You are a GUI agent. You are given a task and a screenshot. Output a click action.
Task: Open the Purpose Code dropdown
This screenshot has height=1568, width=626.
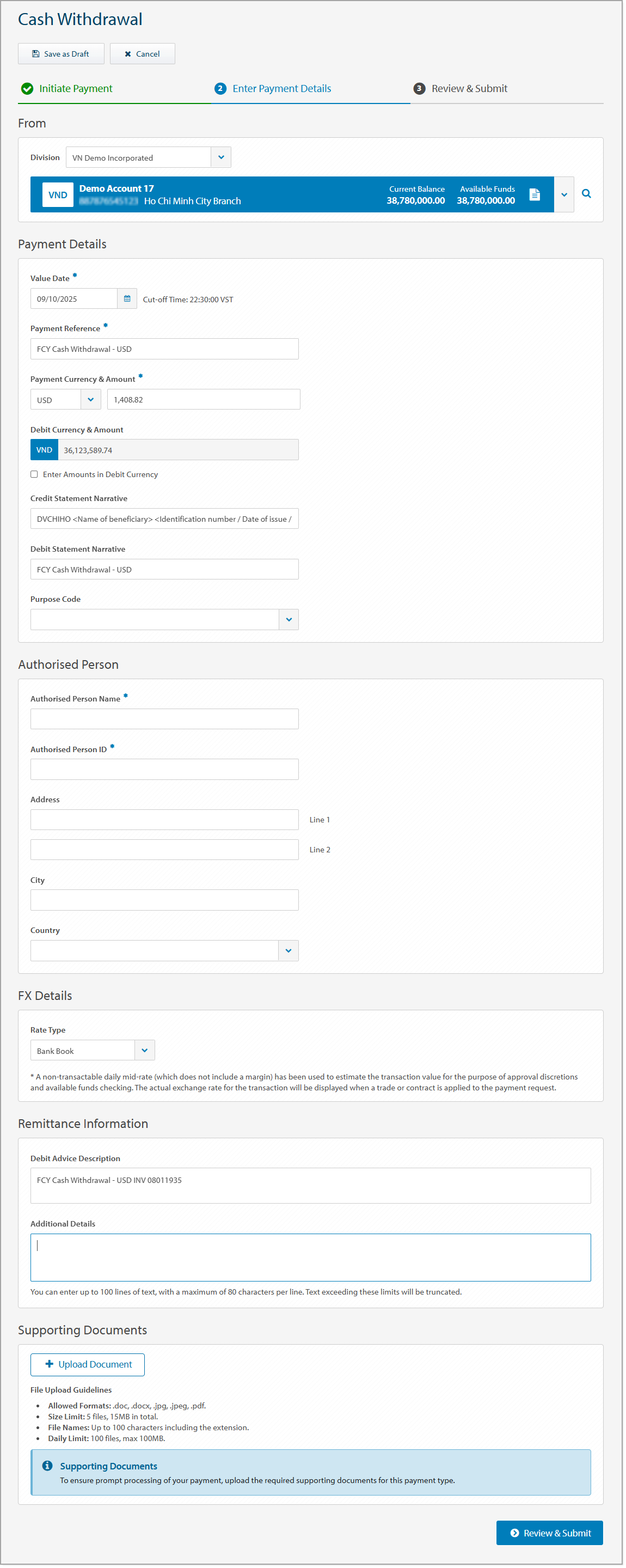coord(289,620)
